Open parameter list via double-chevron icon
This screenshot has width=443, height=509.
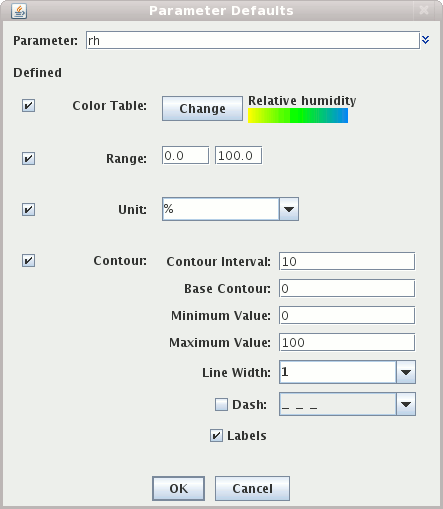425,40
